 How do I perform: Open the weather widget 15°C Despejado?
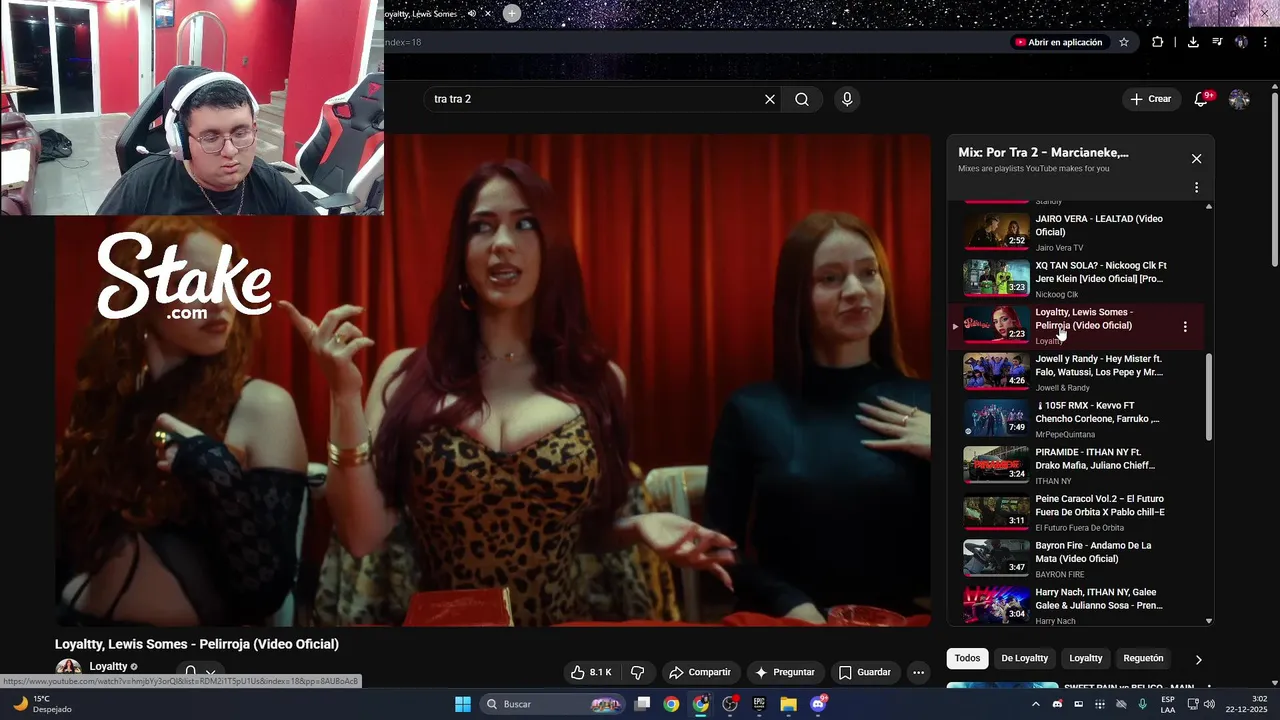pyautogui.click(x=42, y=704)
